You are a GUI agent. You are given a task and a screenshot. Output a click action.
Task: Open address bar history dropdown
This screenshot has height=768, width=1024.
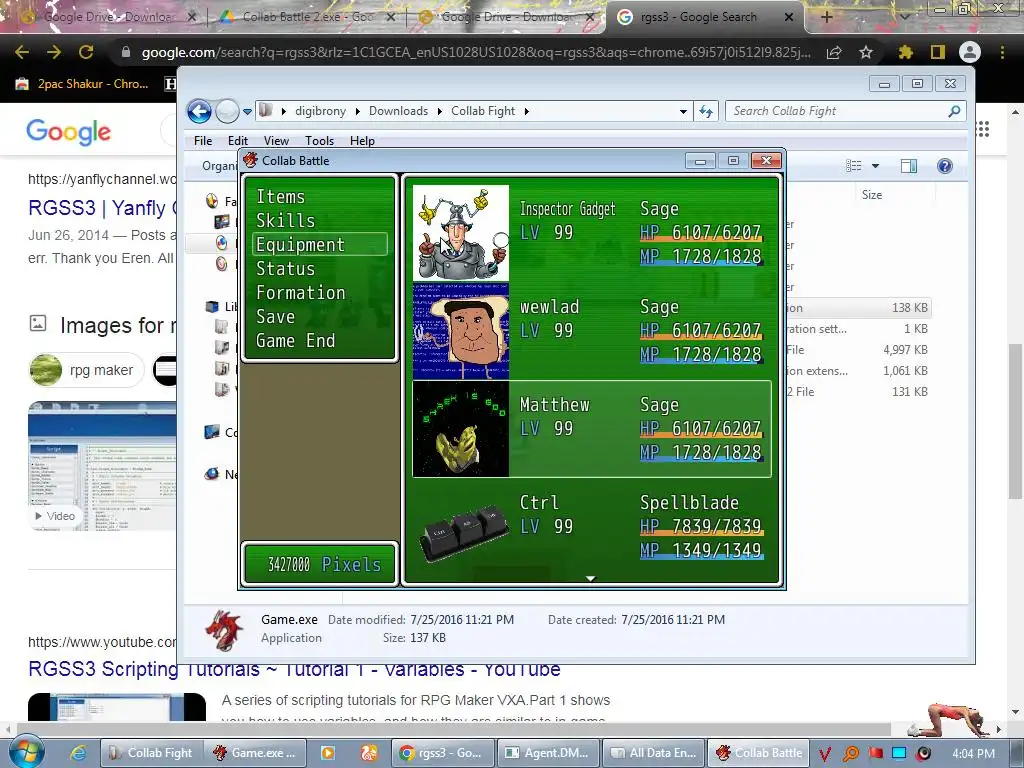click(x=683, y=112)
